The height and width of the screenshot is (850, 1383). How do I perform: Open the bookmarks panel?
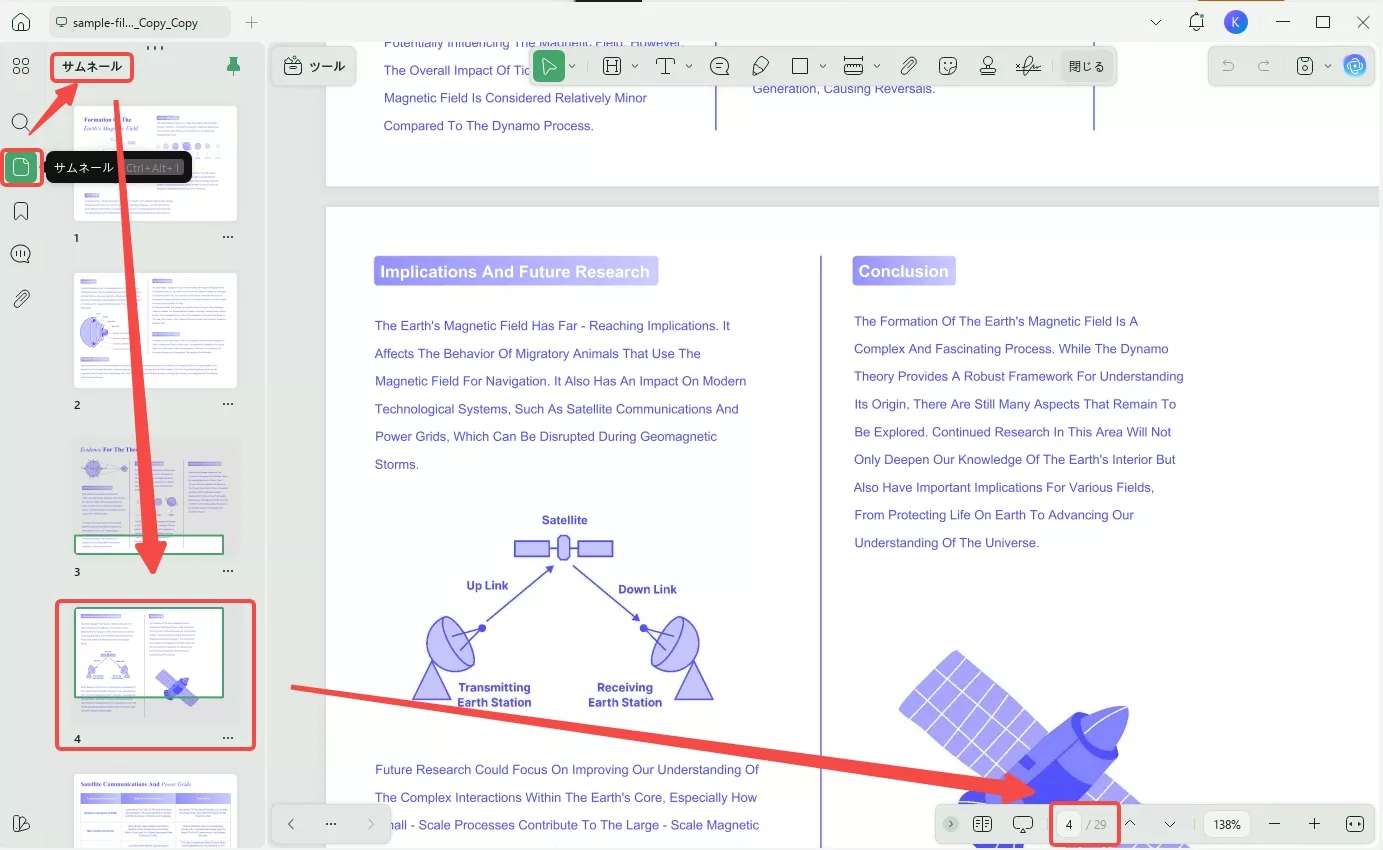(x=21, y=211)
